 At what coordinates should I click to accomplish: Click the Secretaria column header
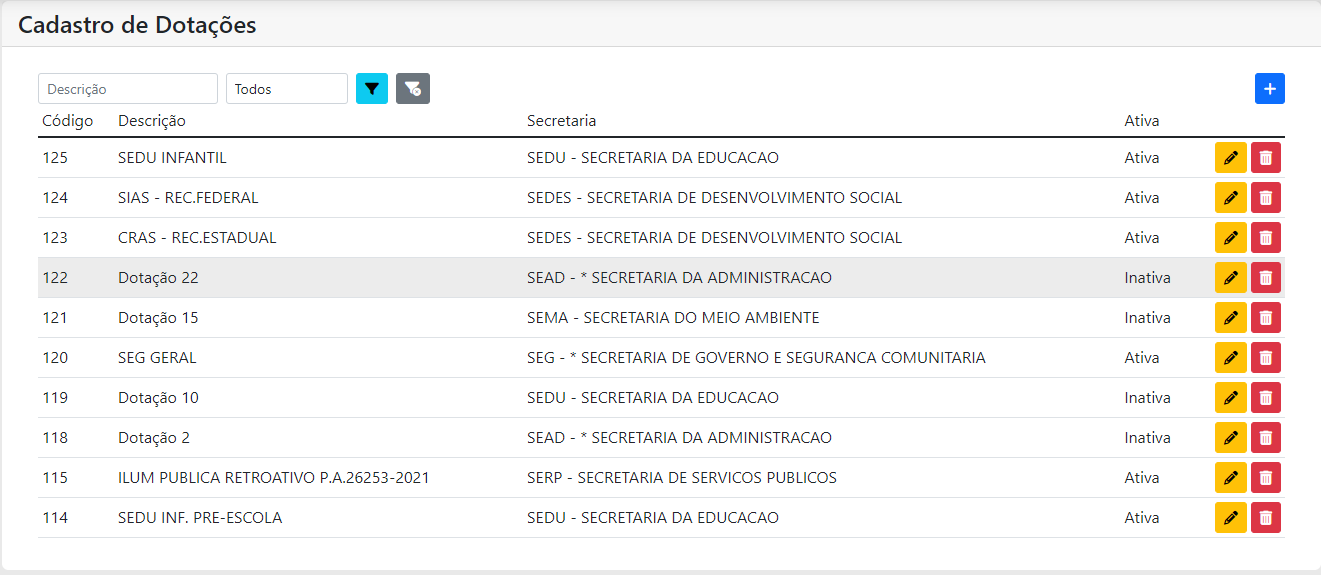[562, 121]
